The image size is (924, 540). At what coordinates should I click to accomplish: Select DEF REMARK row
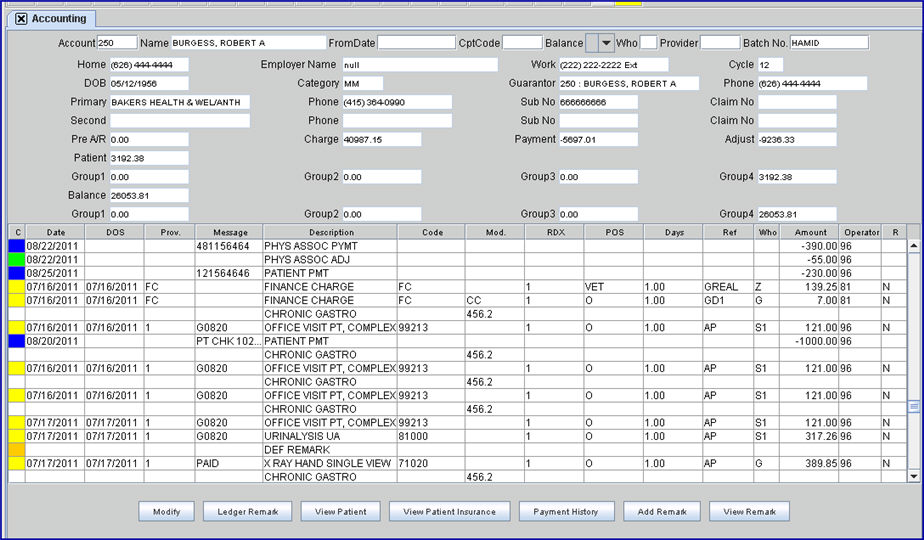click(x=457, y=450)
